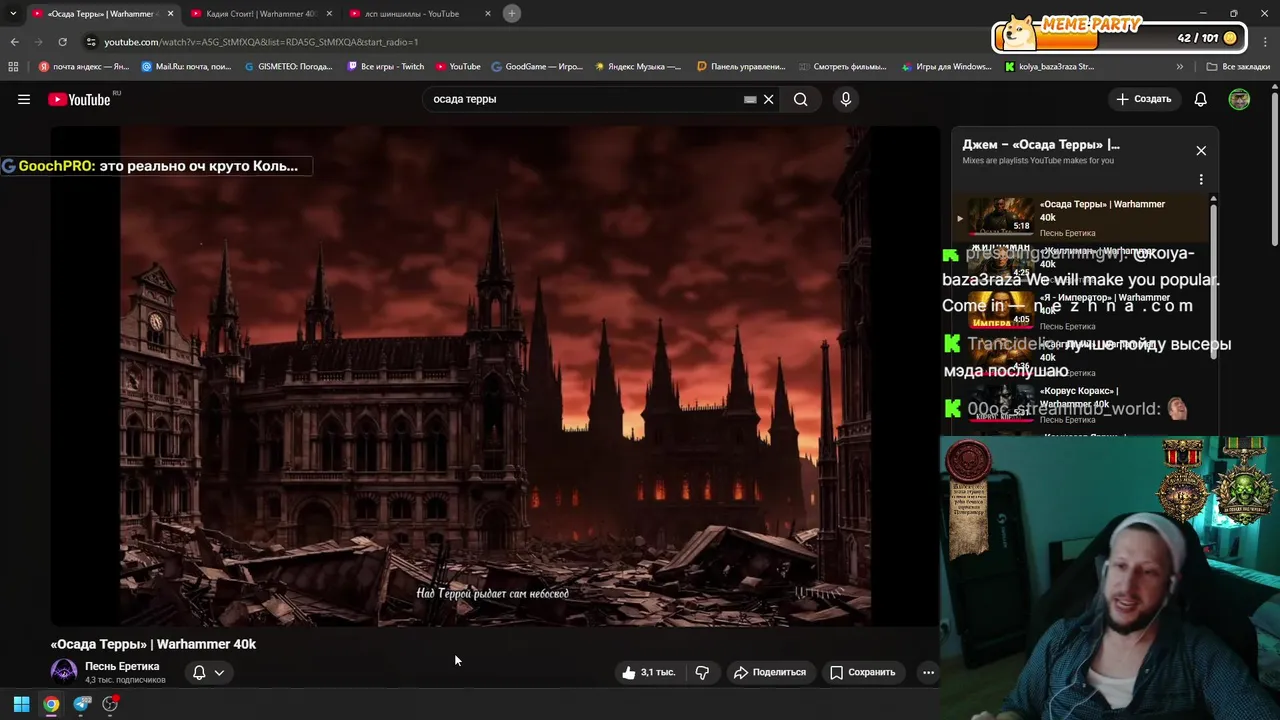Viewport: 1280px width, 720px height.
Task: Open the Mail.Ru bookmark
Action: pyautogui.click(x=187, y=67)
